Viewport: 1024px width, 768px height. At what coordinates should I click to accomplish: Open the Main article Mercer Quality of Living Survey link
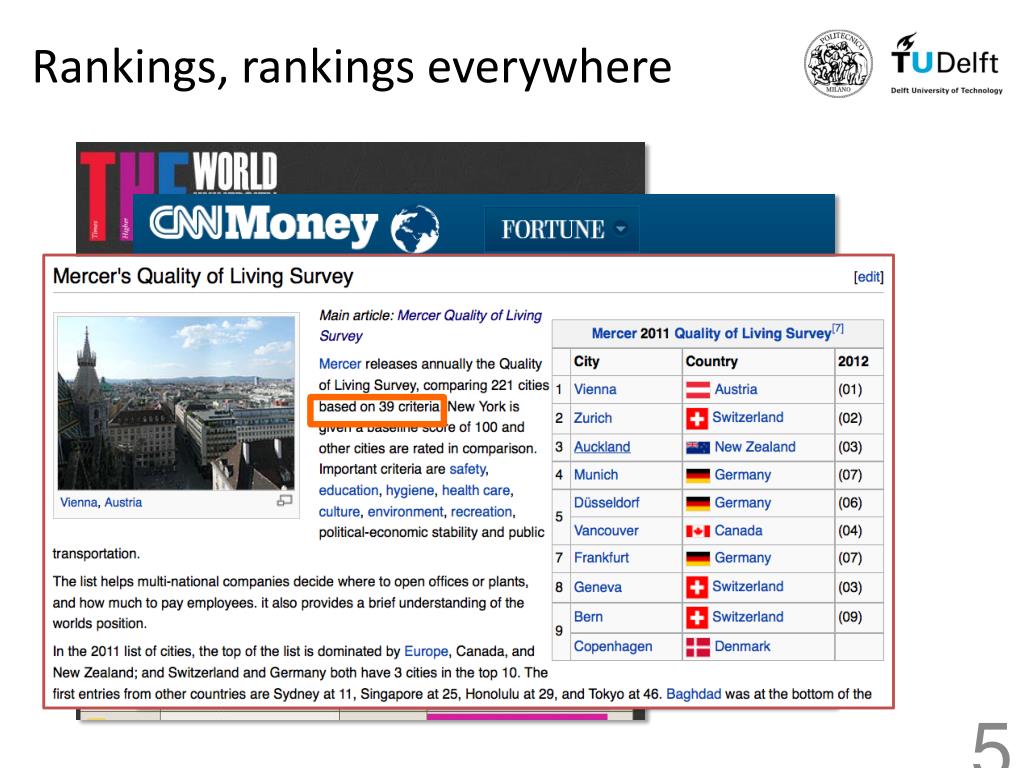click(x=430, y=325)
